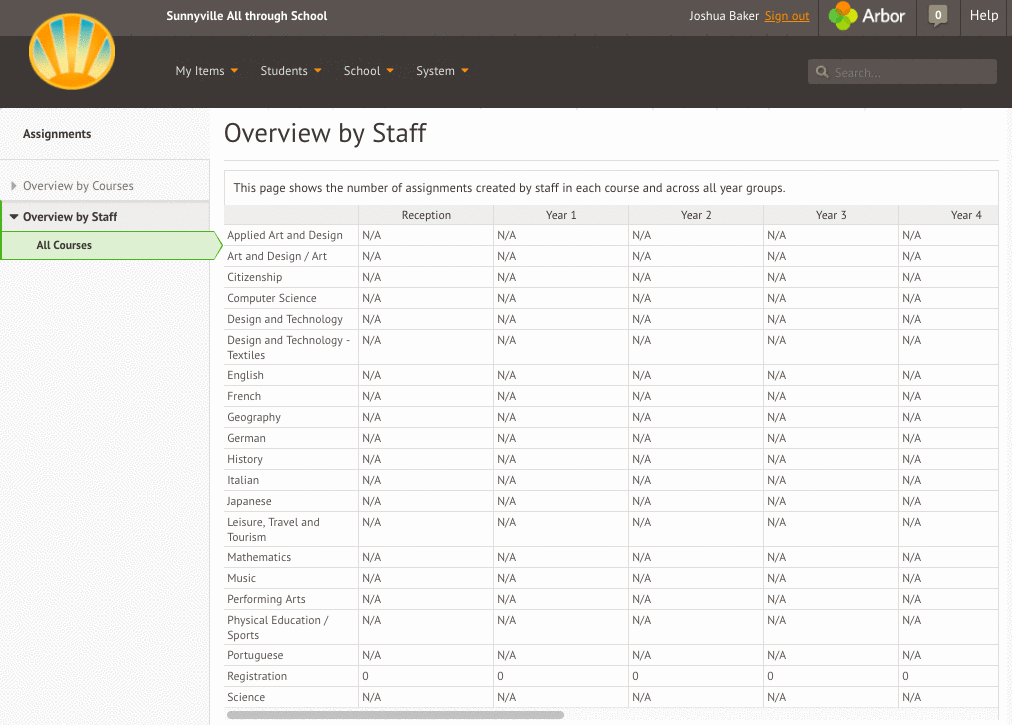Open the Help menu
Image resolution: width=1012 pixels, height=725 pixels.
click(x=984, y=15)
